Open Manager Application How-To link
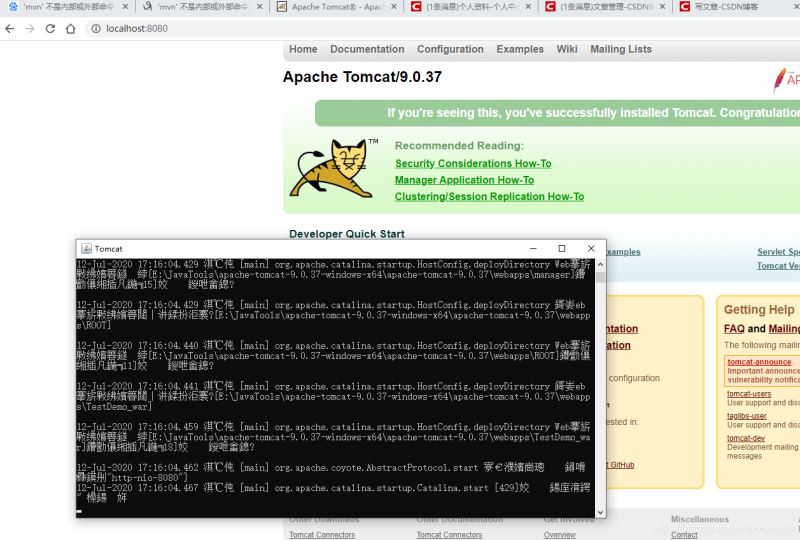Screen dimensions: 800x540 (x=464, y=180)
